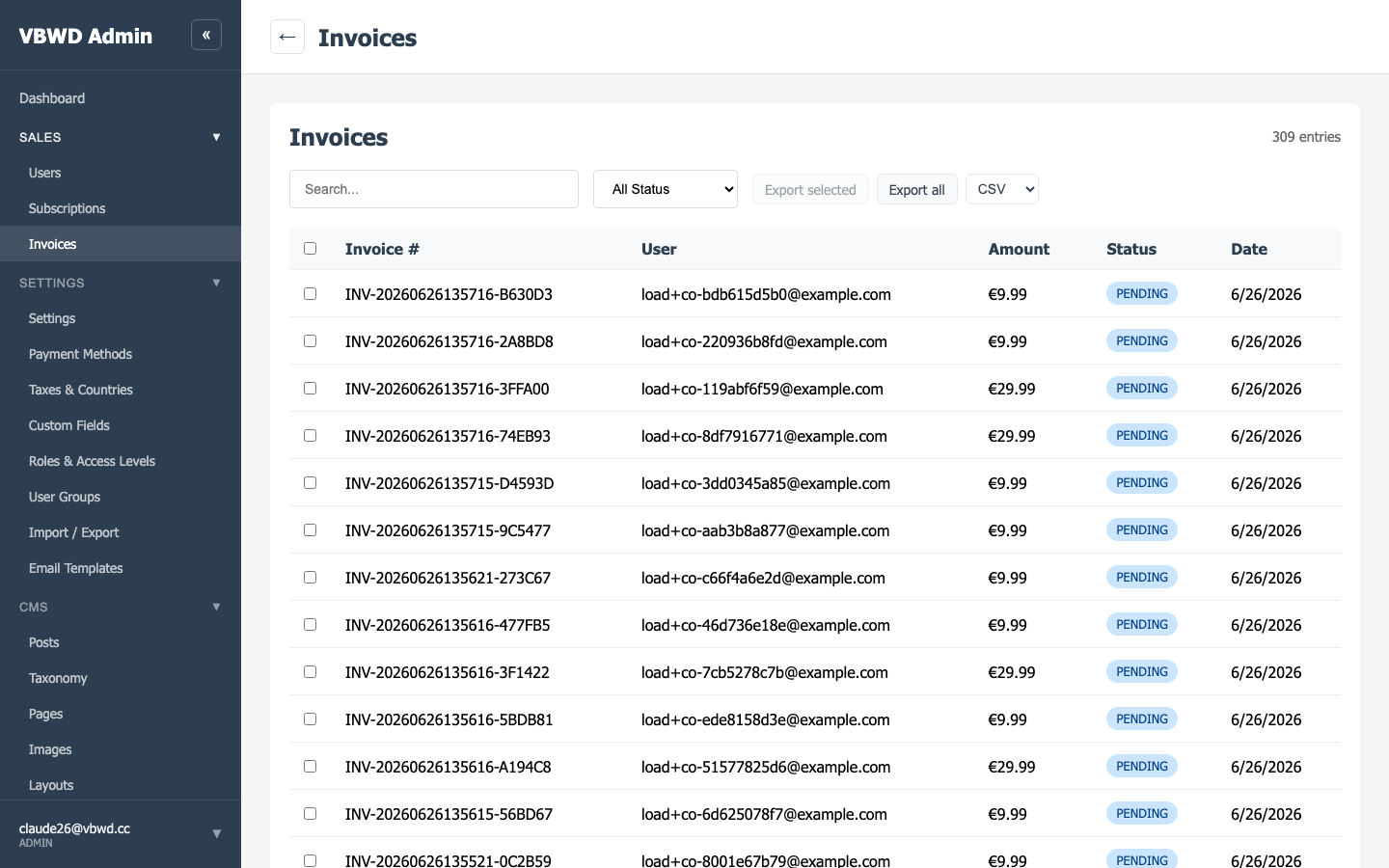The height and width of the screenshot is (868, 1389).
Task: Check the box for invoice INV-20260626135715-9C5477
Action: pos(310,529)
